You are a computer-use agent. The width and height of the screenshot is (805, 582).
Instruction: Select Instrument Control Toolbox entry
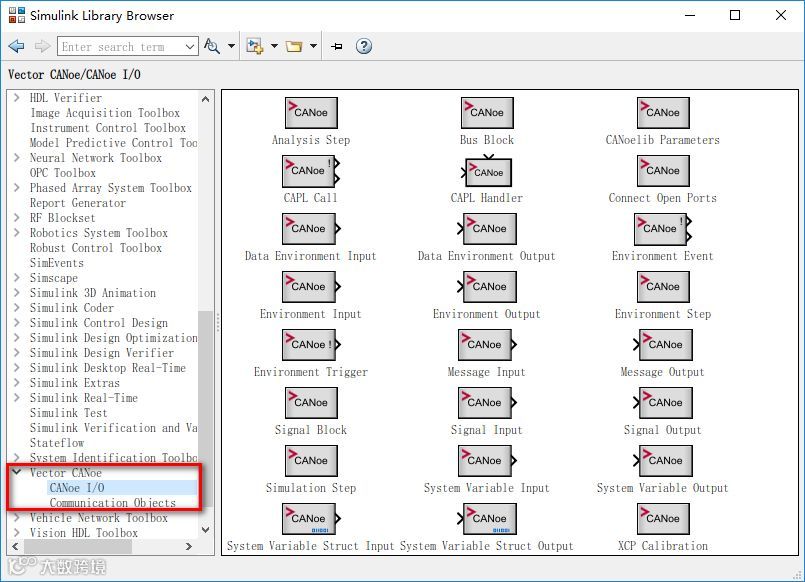click(x=108, y=127)
